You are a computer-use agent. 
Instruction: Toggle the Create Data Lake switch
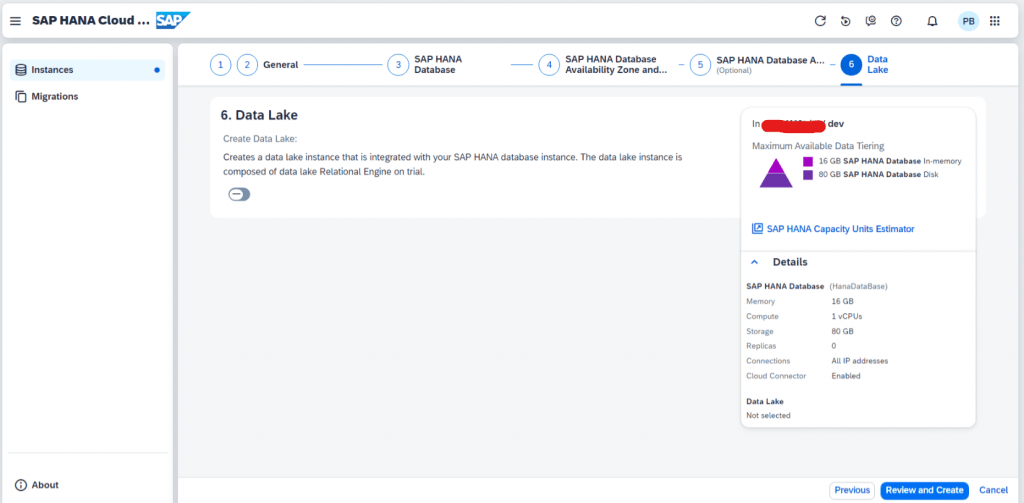click(x=239, y=194)
